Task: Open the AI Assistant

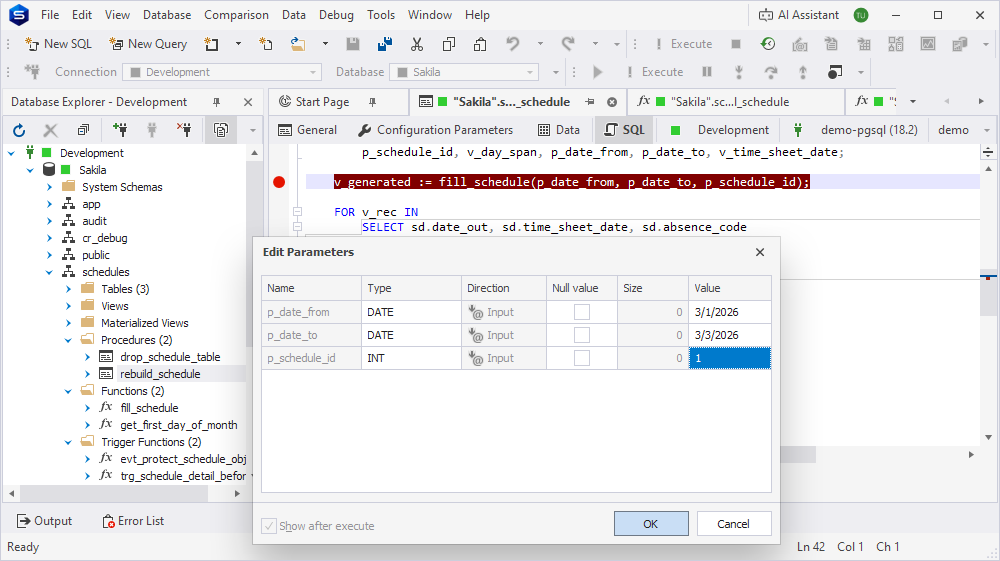Action: (x=798, y=15)
